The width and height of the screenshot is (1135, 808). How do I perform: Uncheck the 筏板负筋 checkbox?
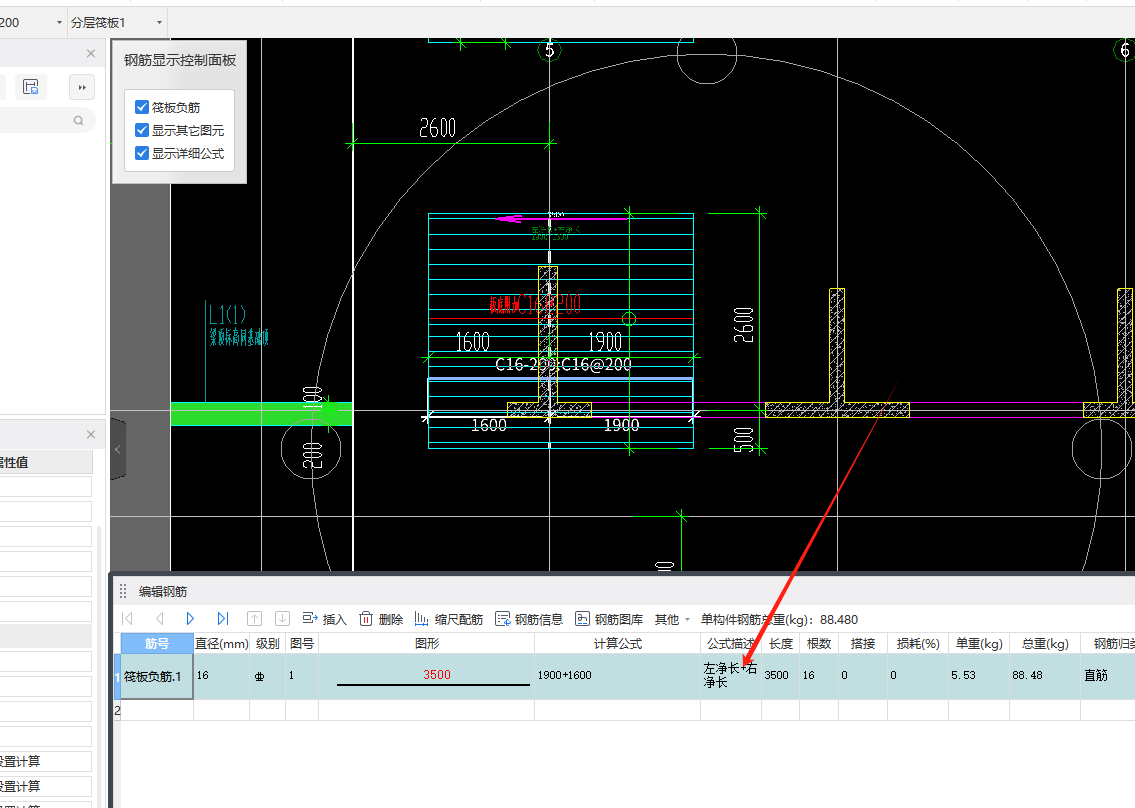click(x=142, y=107)
